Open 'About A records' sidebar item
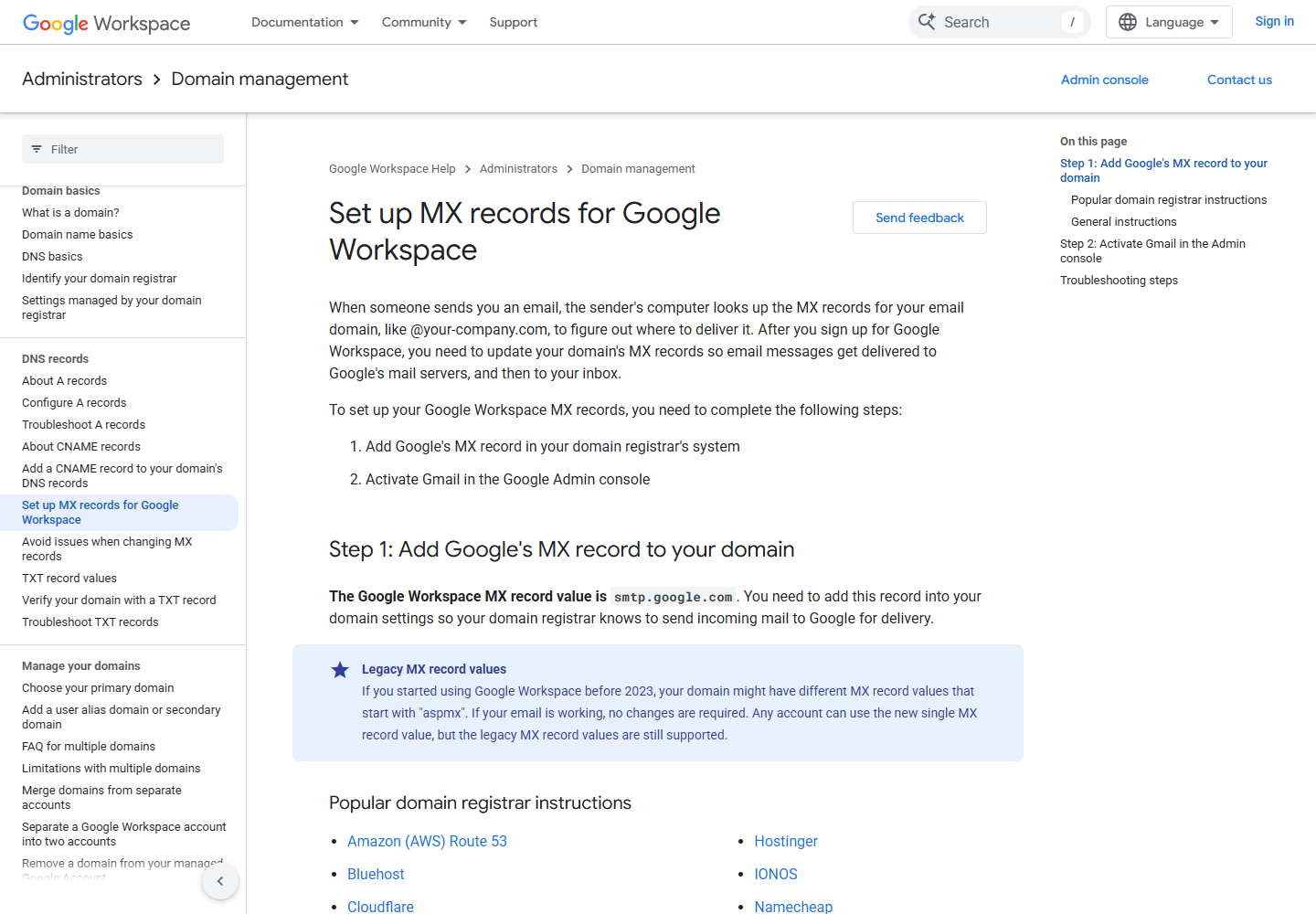Screen dimensions: 1316x914 64,381
